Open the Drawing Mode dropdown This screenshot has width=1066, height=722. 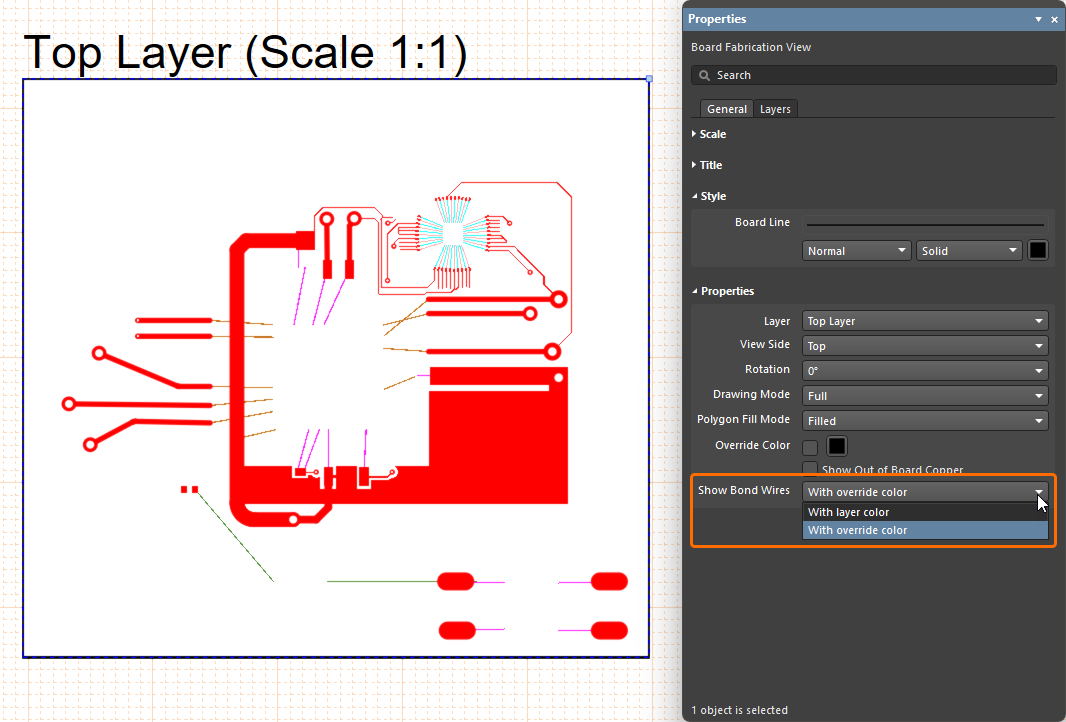pyautogui.click(x=925, y=396)
